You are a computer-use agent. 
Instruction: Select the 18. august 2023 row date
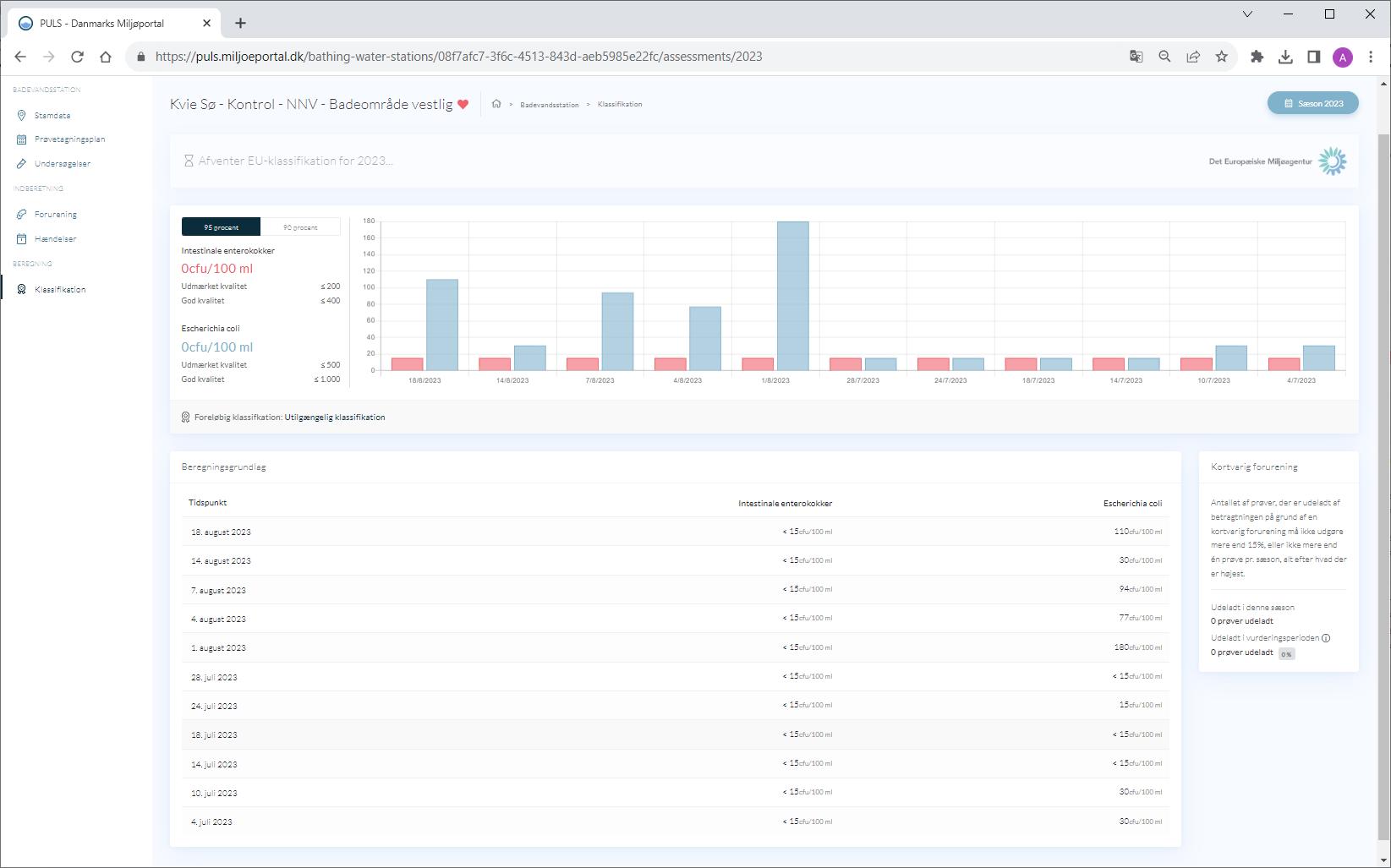click(221, 532)
